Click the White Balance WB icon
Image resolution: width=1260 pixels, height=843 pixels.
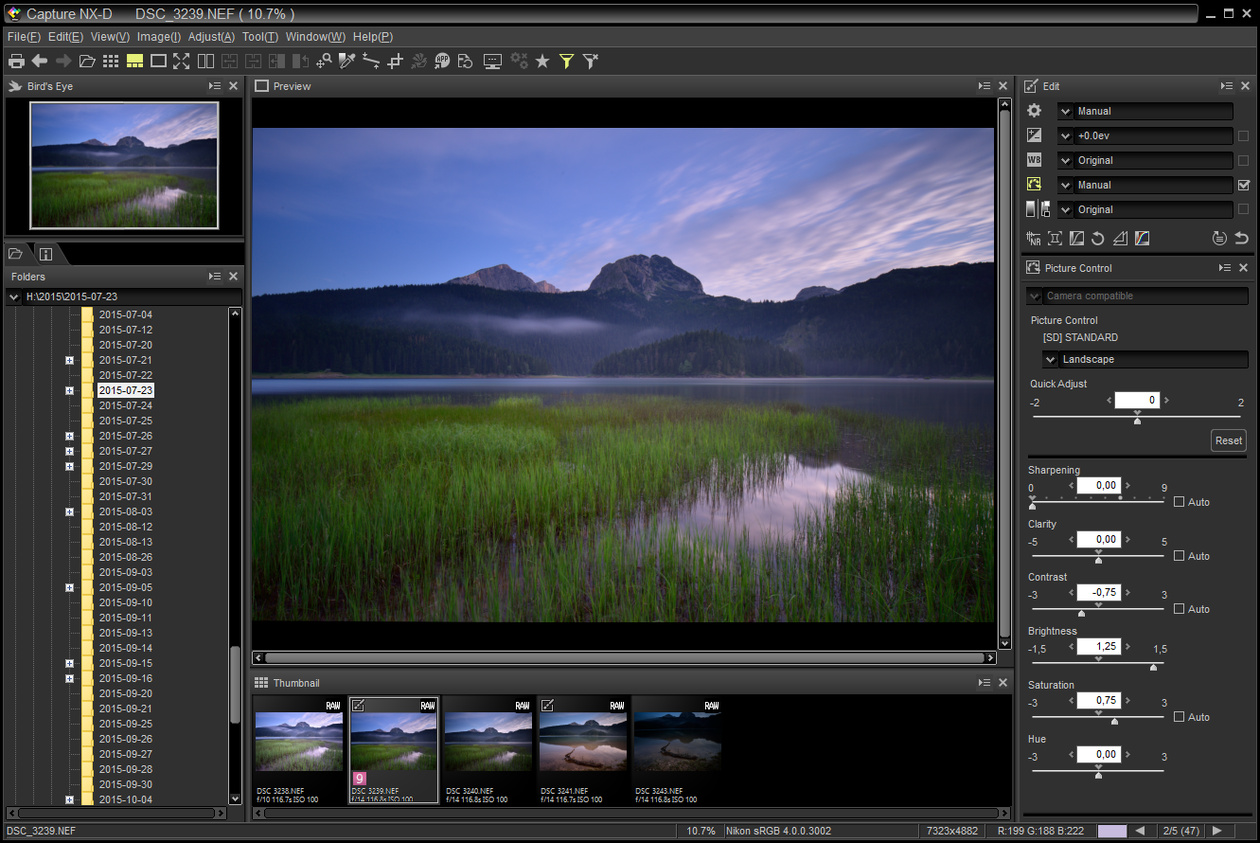[1033, 160]
